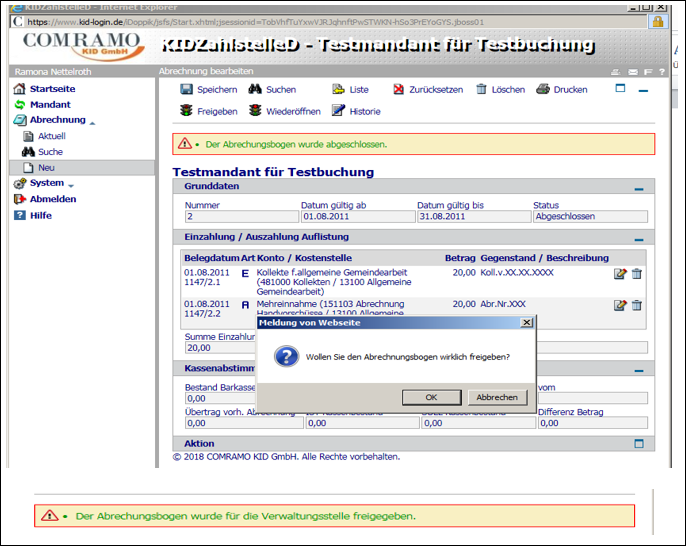The height and width of the screenshot is (546, 686).
Task: Maximize the toolbar panel via square icon
Action: pyautogui.click(x=620, y=88)
